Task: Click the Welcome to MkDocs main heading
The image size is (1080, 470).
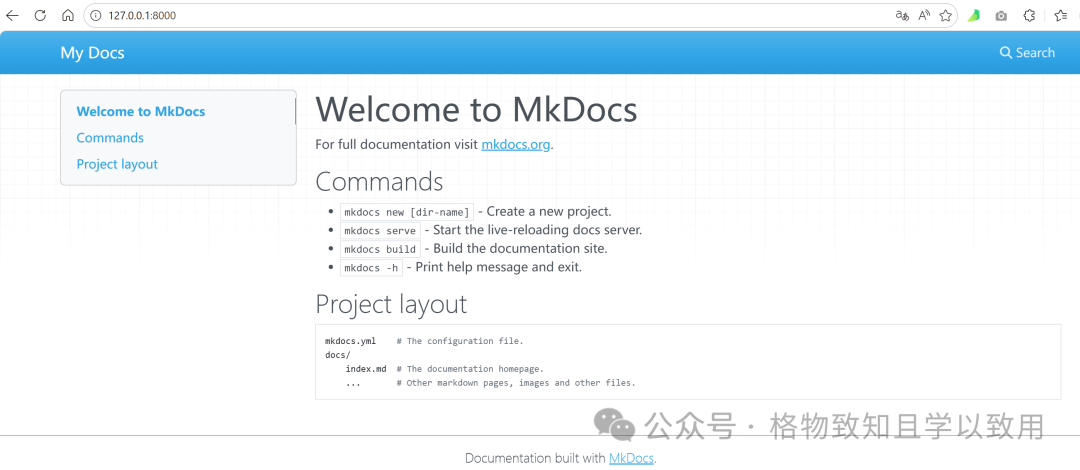Action: pos(476,109)
